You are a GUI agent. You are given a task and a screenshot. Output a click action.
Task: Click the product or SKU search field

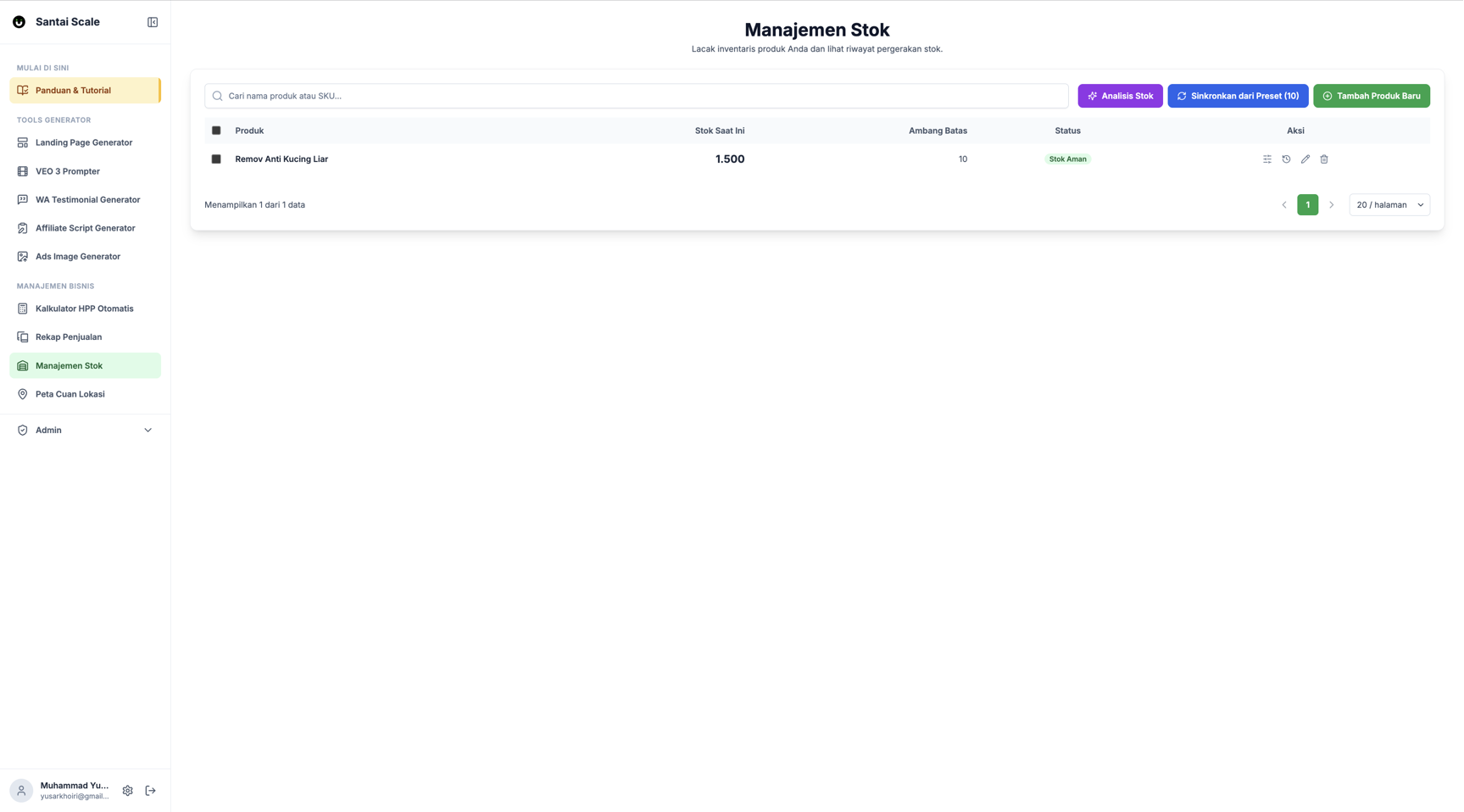click(x=636, y=96)
